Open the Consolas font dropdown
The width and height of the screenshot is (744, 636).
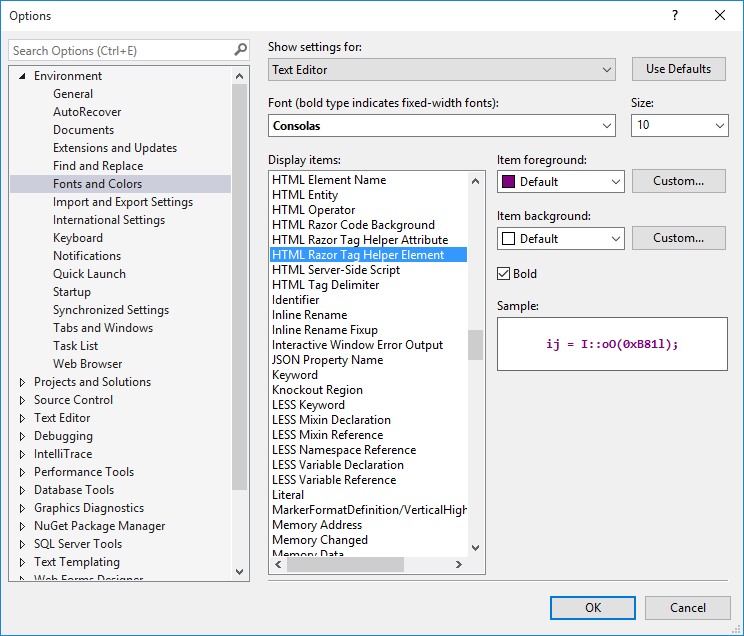click(442, 126)
